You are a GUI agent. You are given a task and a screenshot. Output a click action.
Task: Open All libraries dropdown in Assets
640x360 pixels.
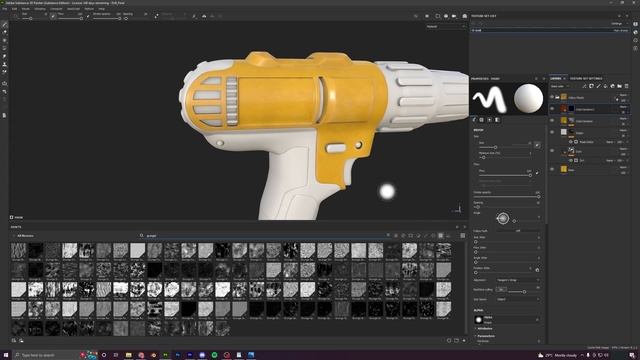coord(23,236)
